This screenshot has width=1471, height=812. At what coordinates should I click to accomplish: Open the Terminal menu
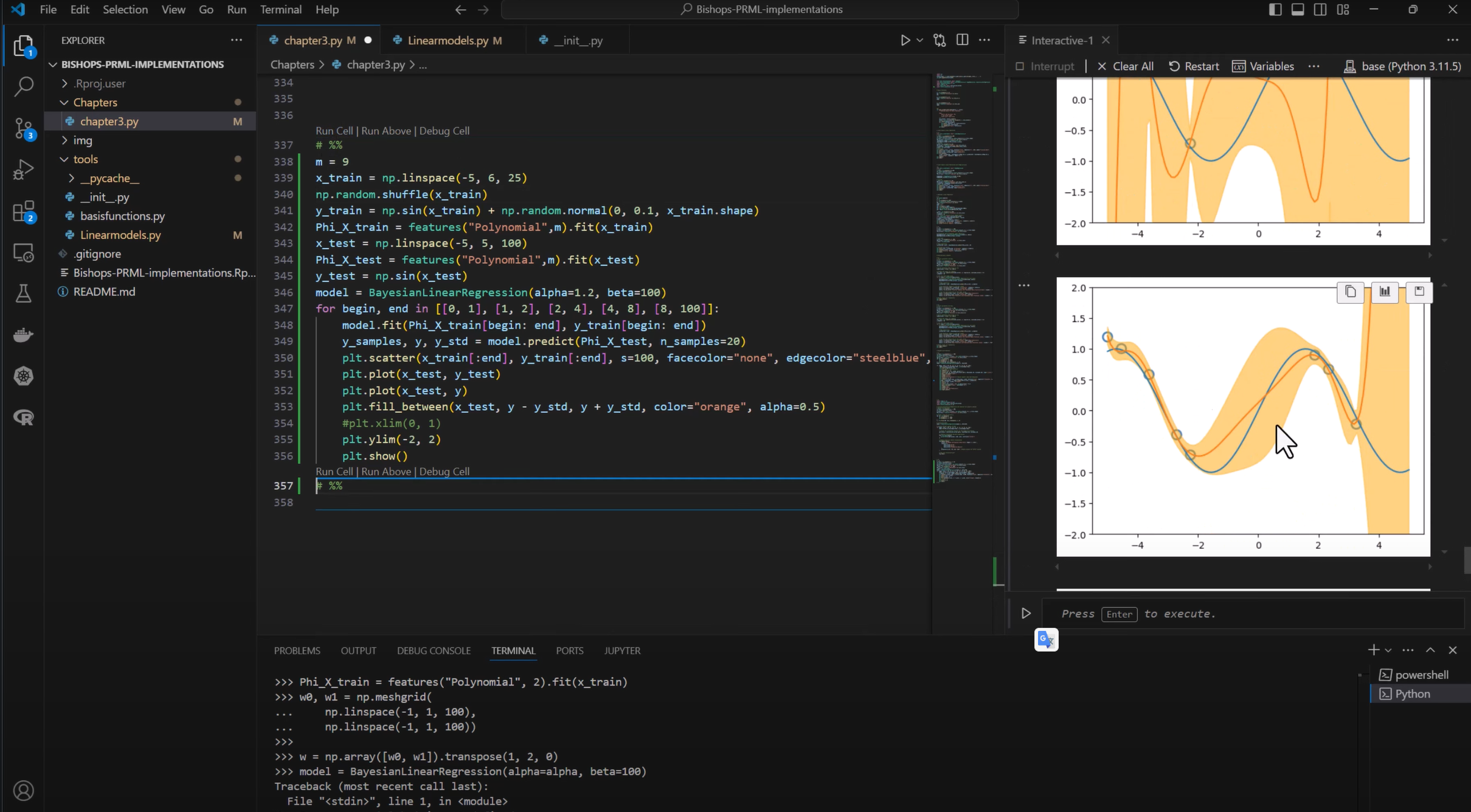coord(280,9)
